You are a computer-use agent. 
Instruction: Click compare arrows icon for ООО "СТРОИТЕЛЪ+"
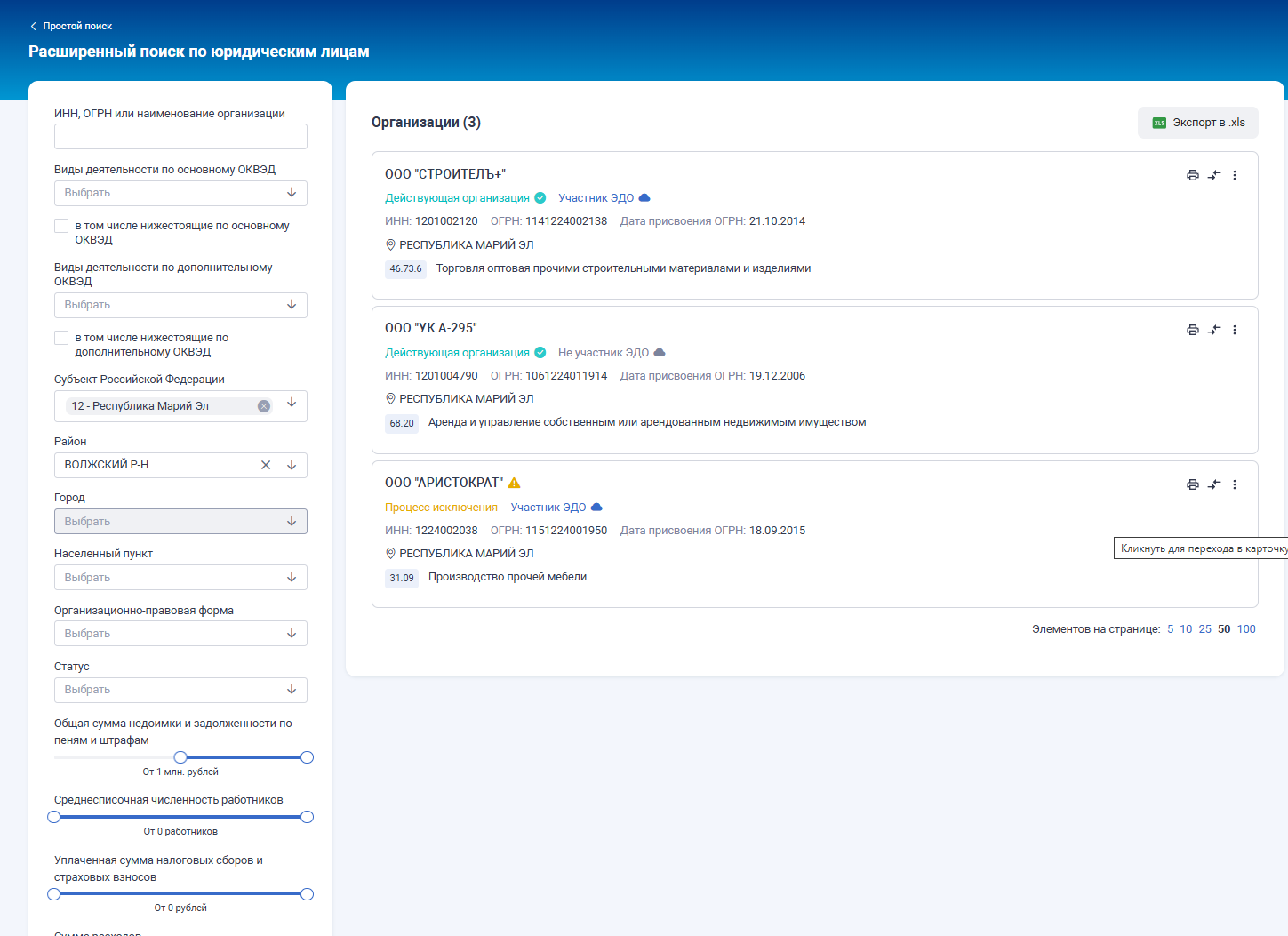pyautogui.click(x=1213, y=175)
